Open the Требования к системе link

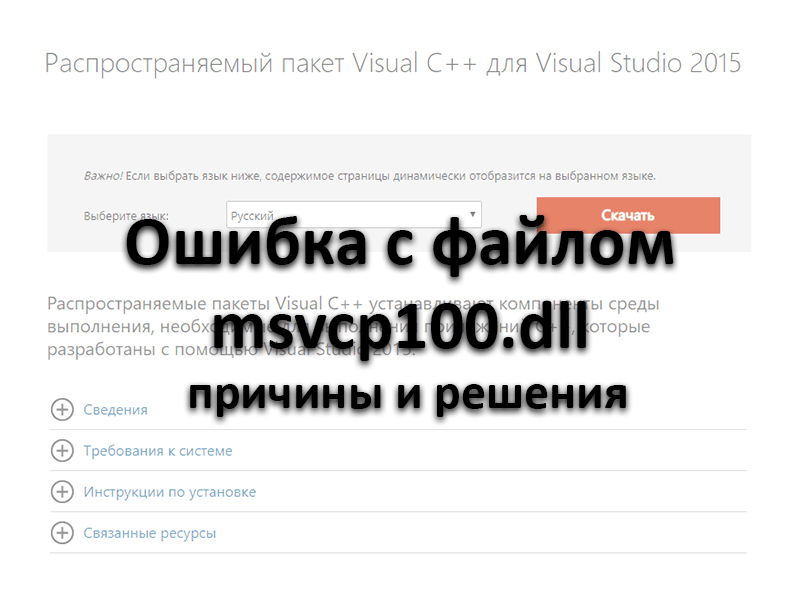(x=158, y=451)
